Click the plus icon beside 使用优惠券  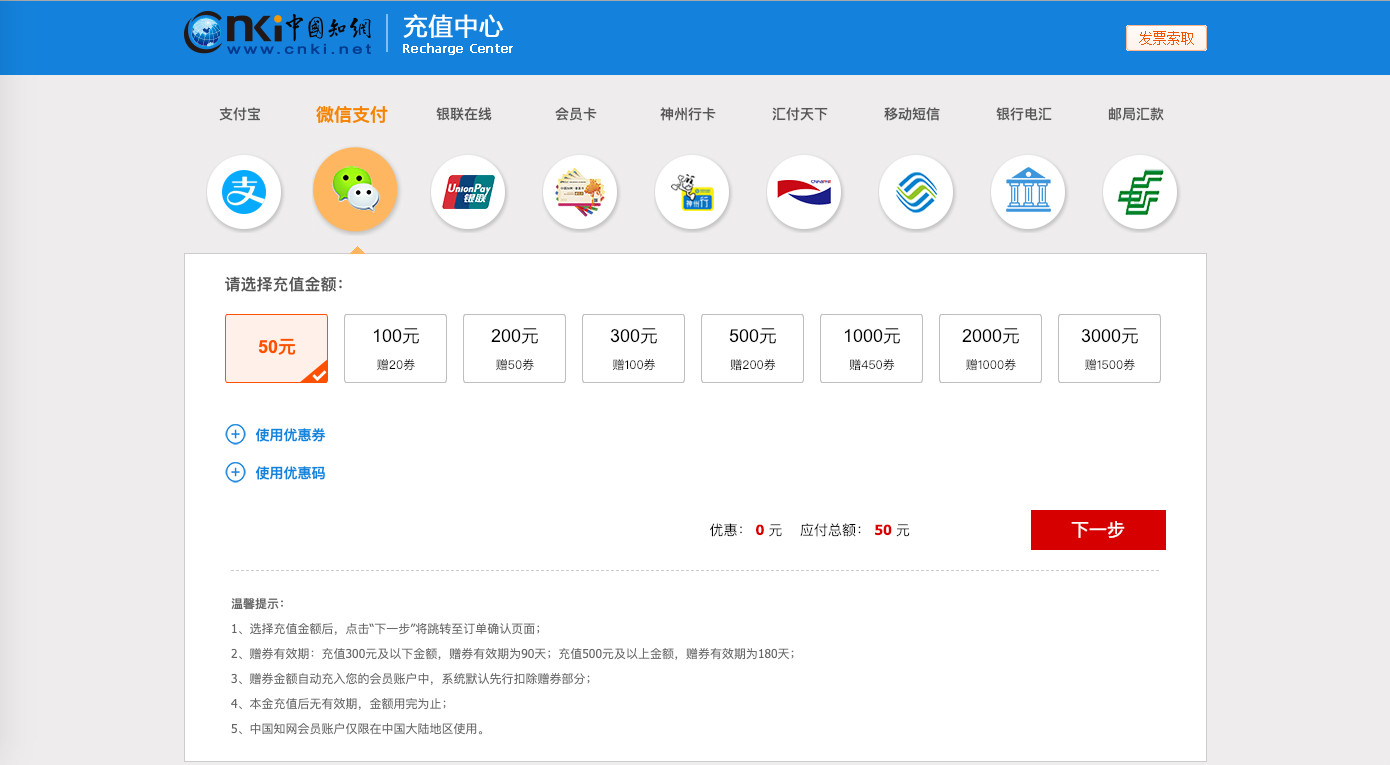pyautogui.click(x=235, y=434)
